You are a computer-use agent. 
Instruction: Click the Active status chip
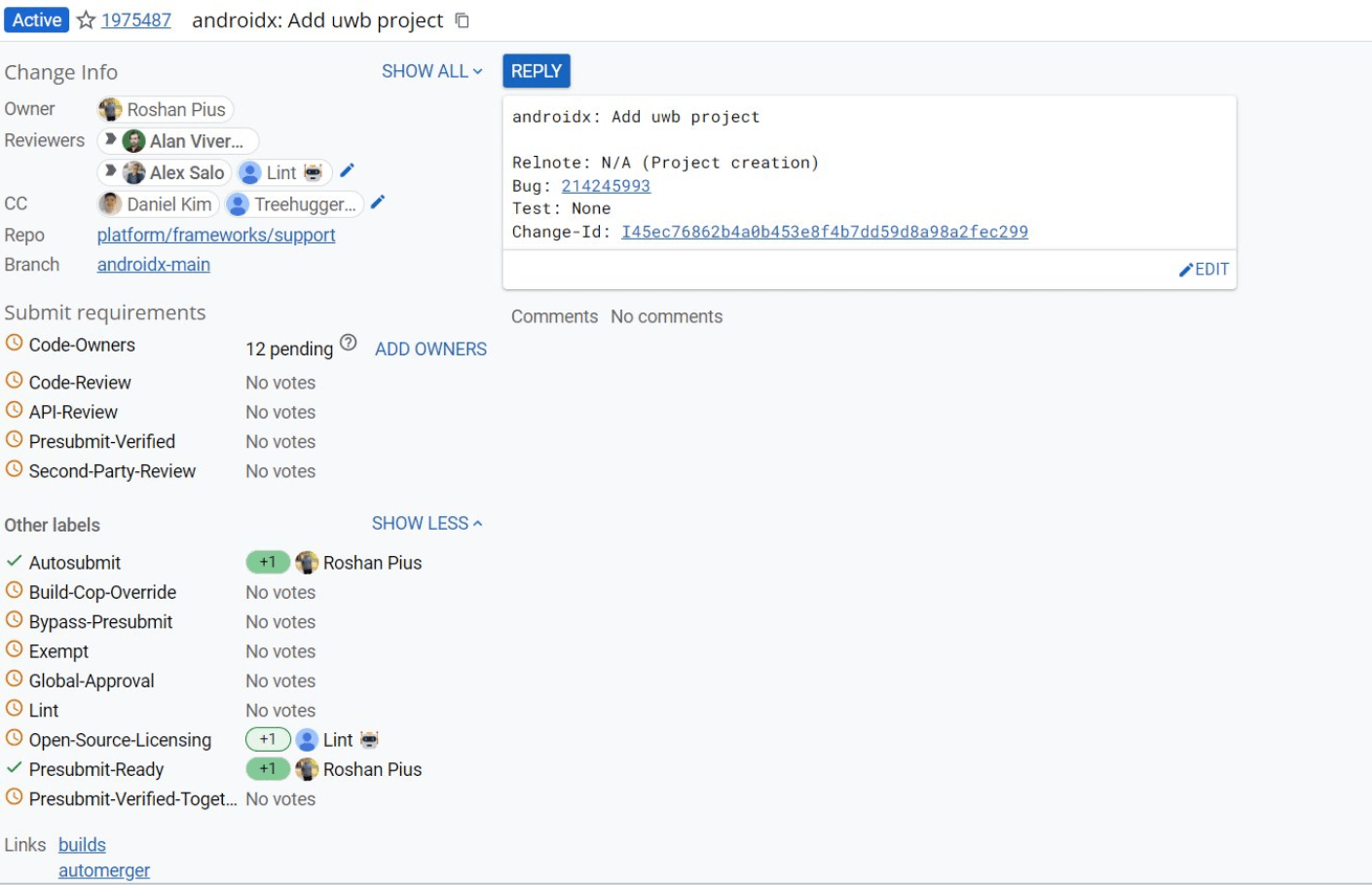pos(37,20)
